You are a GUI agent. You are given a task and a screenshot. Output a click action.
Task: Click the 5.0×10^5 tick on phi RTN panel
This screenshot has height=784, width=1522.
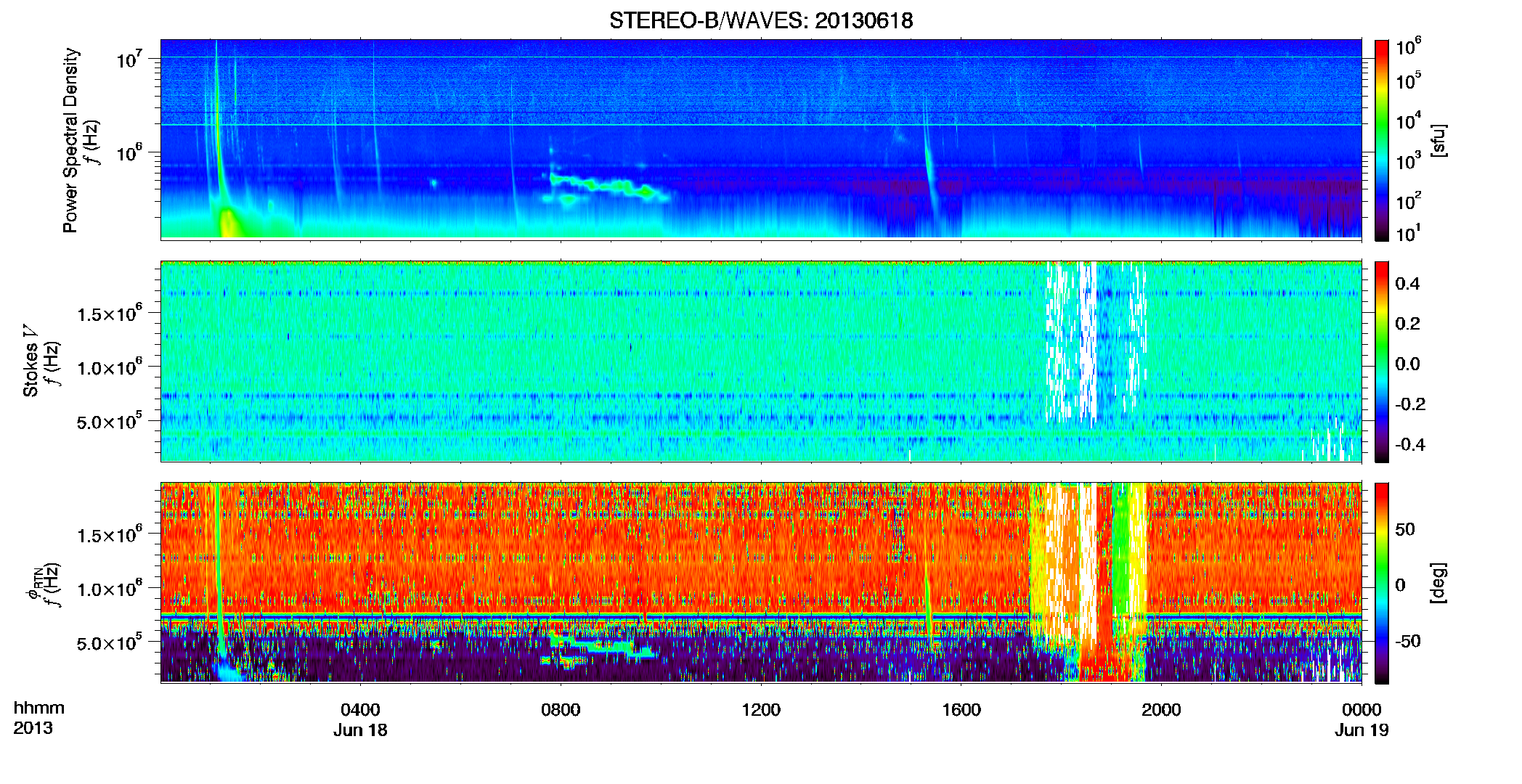tap(110, 642)
